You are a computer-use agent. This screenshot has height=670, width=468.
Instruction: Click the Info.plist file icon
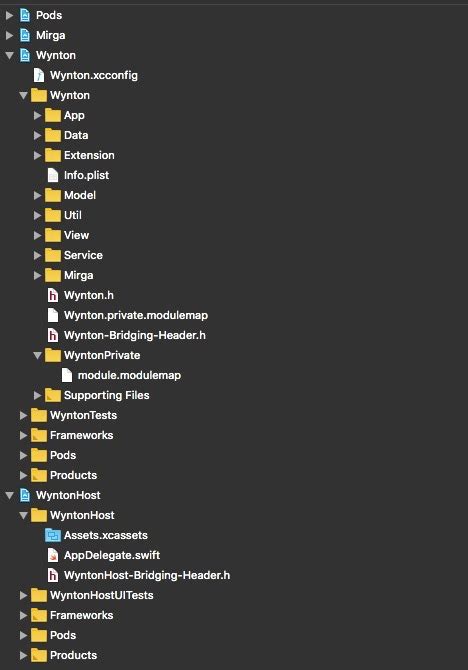coord(53,175)
